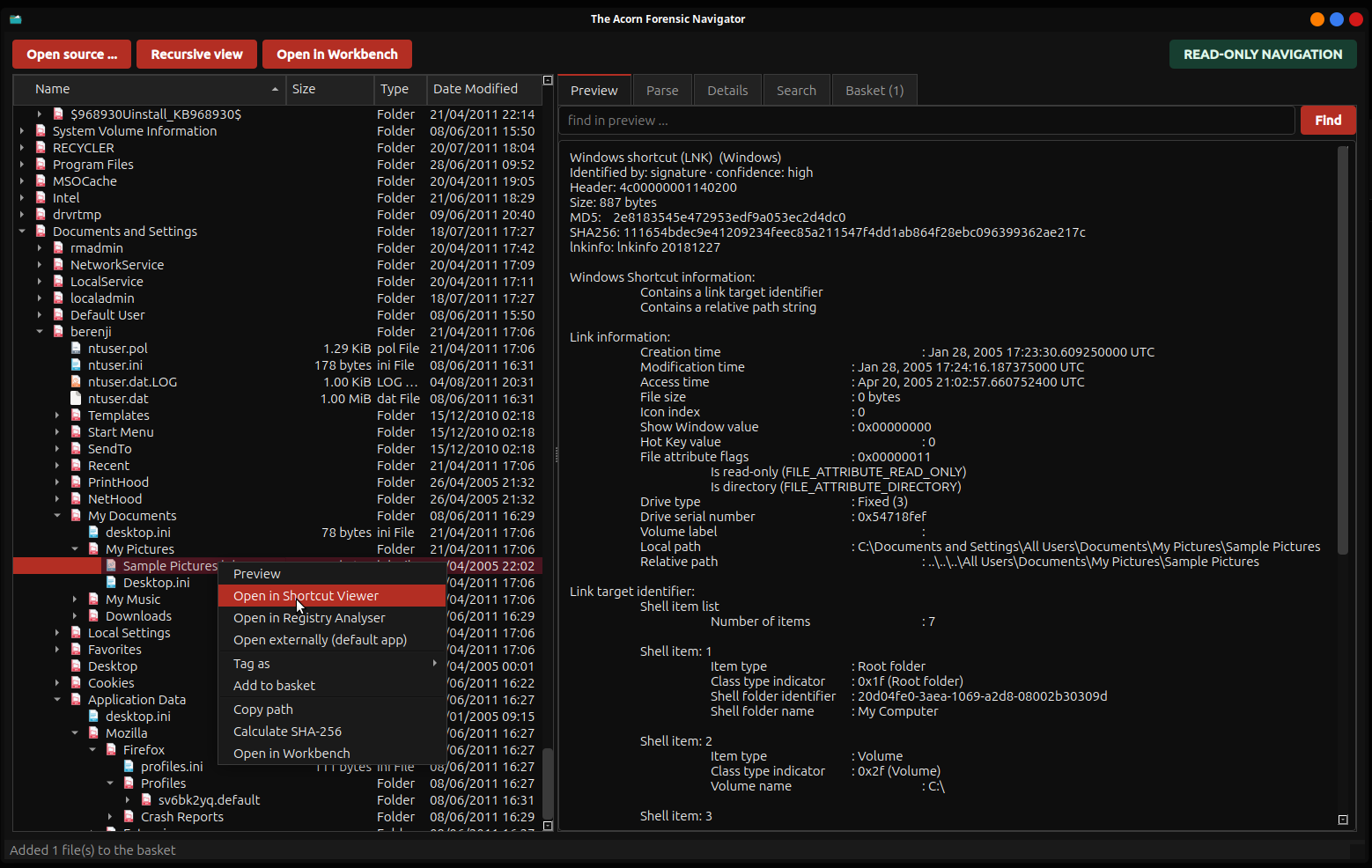1372x868 pixels.
Task: Sort by the Date Modified column header
Action: pos(483,89)
